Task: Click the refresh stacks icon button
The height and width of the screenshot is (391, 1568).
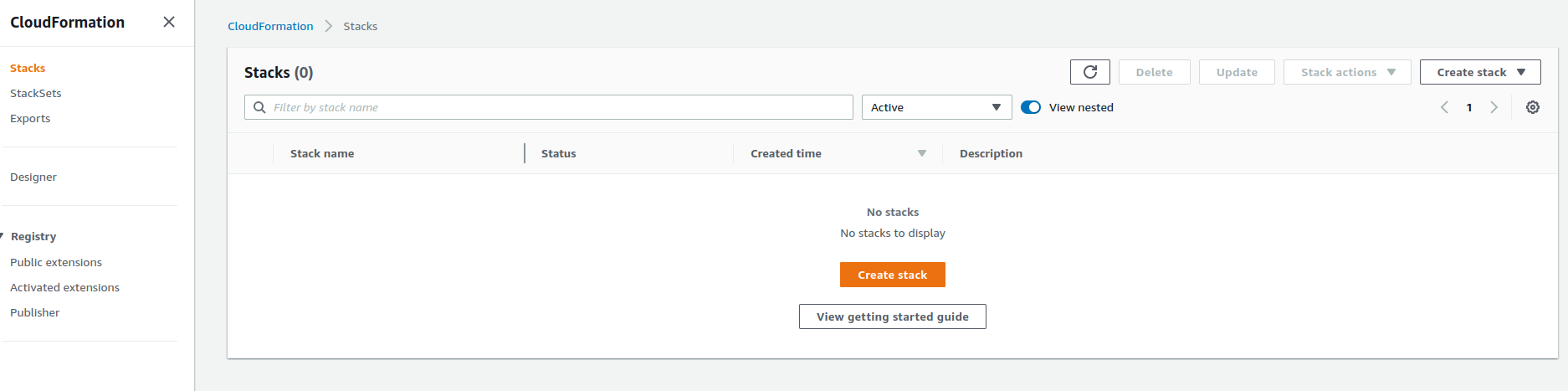Action: click(1089, 72)
